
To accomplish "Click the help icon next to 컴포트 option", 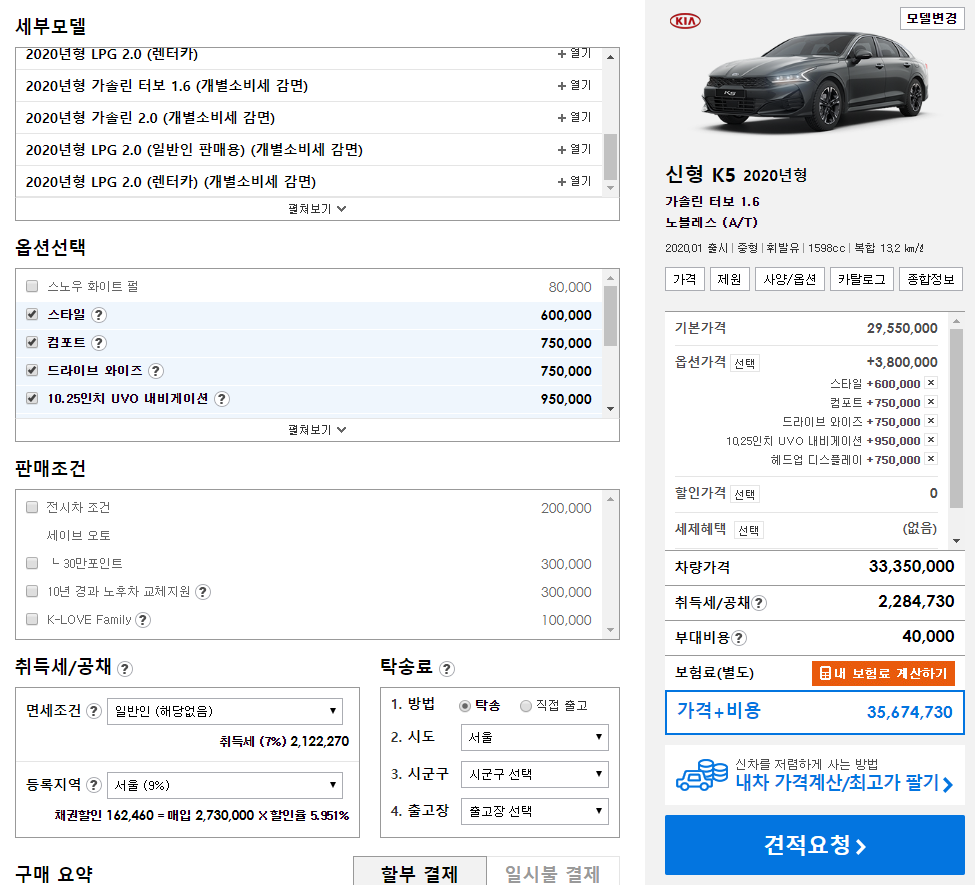I will point(99,343).
